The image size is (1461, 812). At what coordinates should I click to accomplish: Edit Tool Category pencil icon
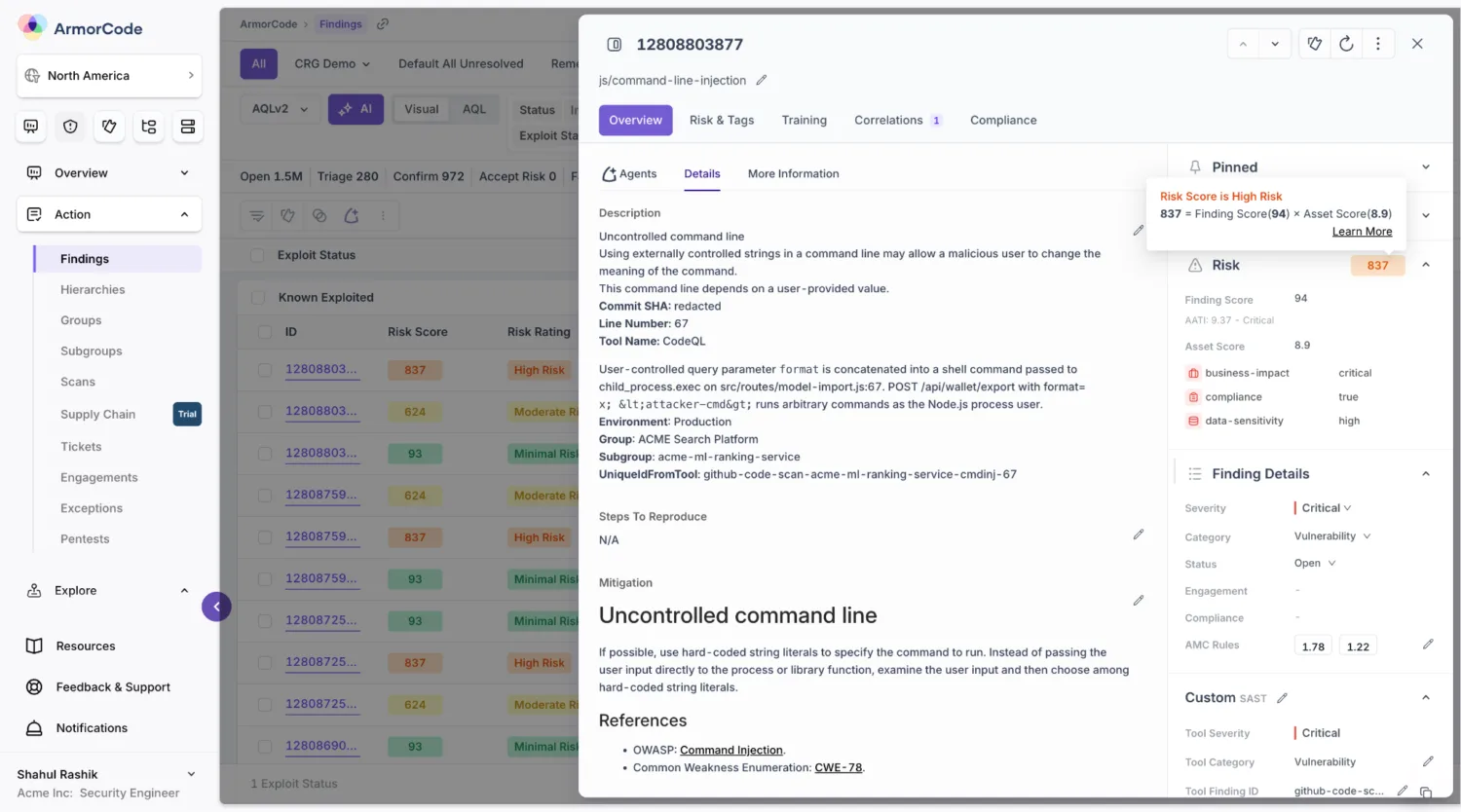click(1428, 761)
